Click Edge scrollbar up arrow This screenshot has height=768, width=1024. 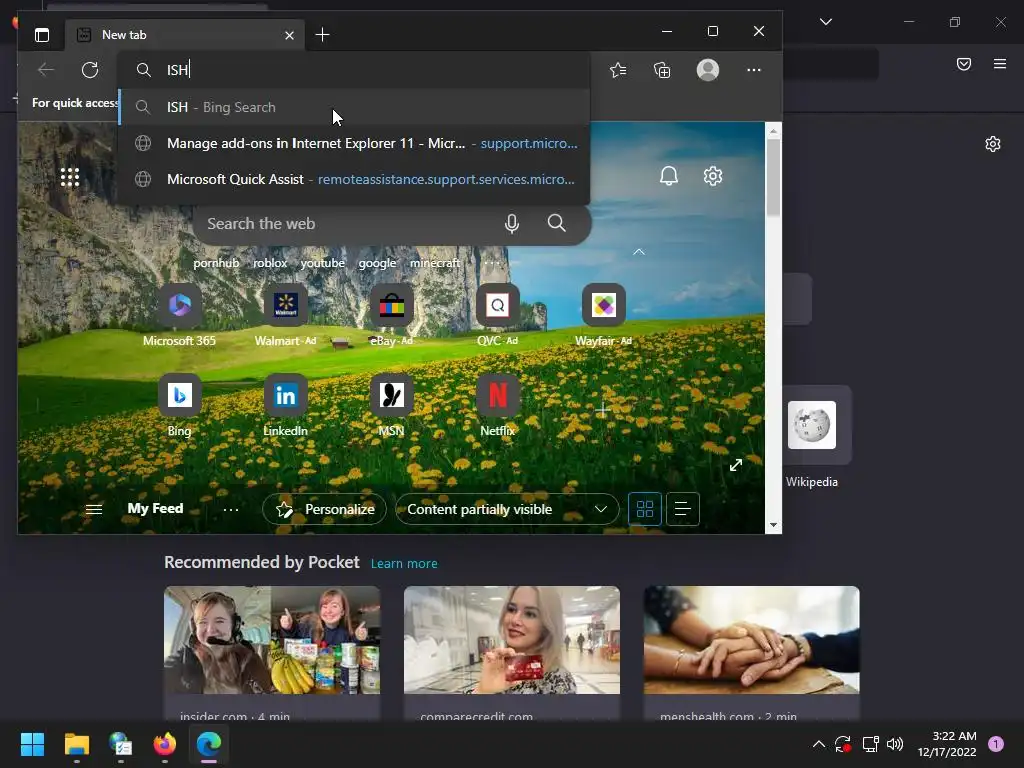tap(773, 131)
